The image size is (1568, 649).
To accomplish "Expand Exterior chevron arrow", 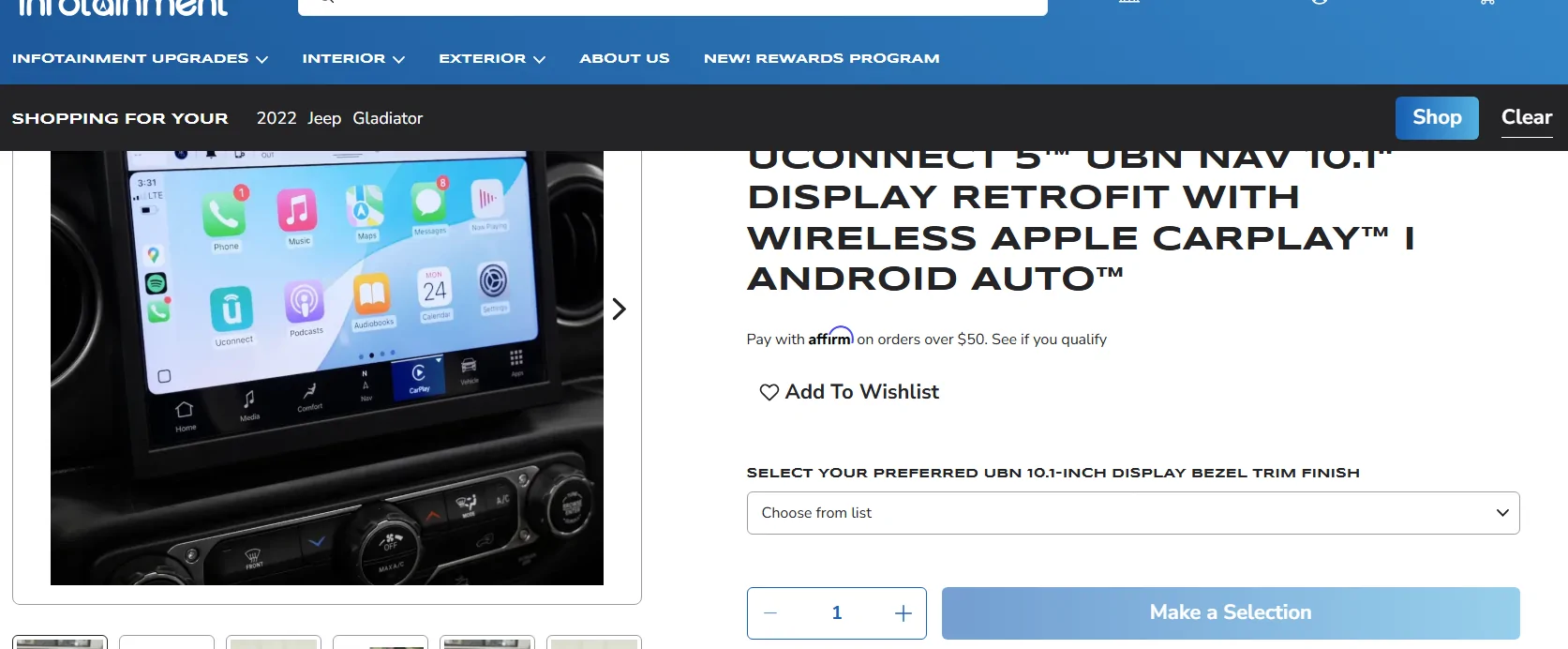I will click(540, 59).
